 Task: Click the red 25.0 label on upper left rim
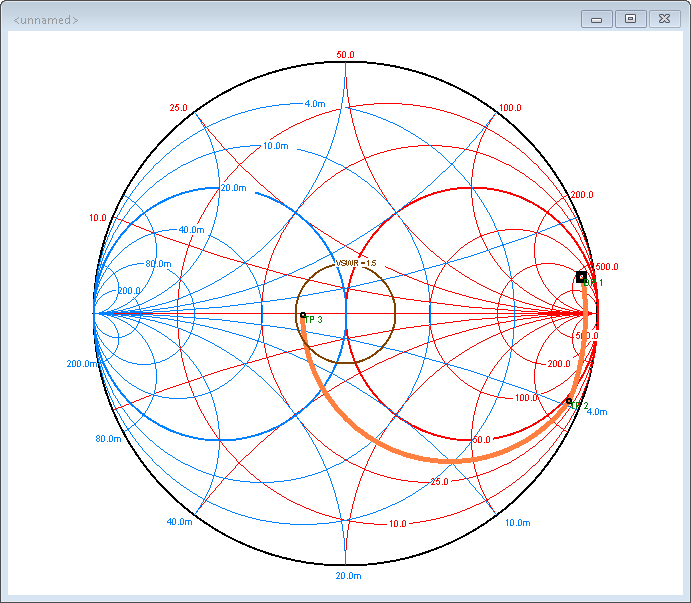click(x=179, y=108)
